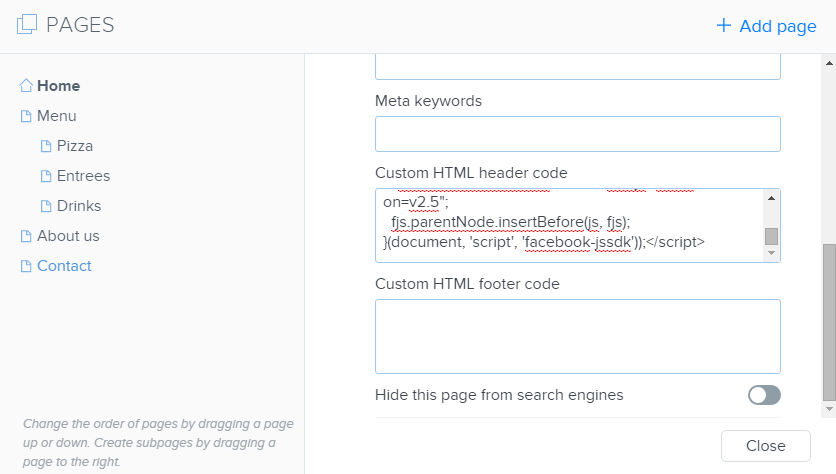Screen dimensions: 836x474
Task: Open the Contact page entry
Action: click(x=64, y=266)
